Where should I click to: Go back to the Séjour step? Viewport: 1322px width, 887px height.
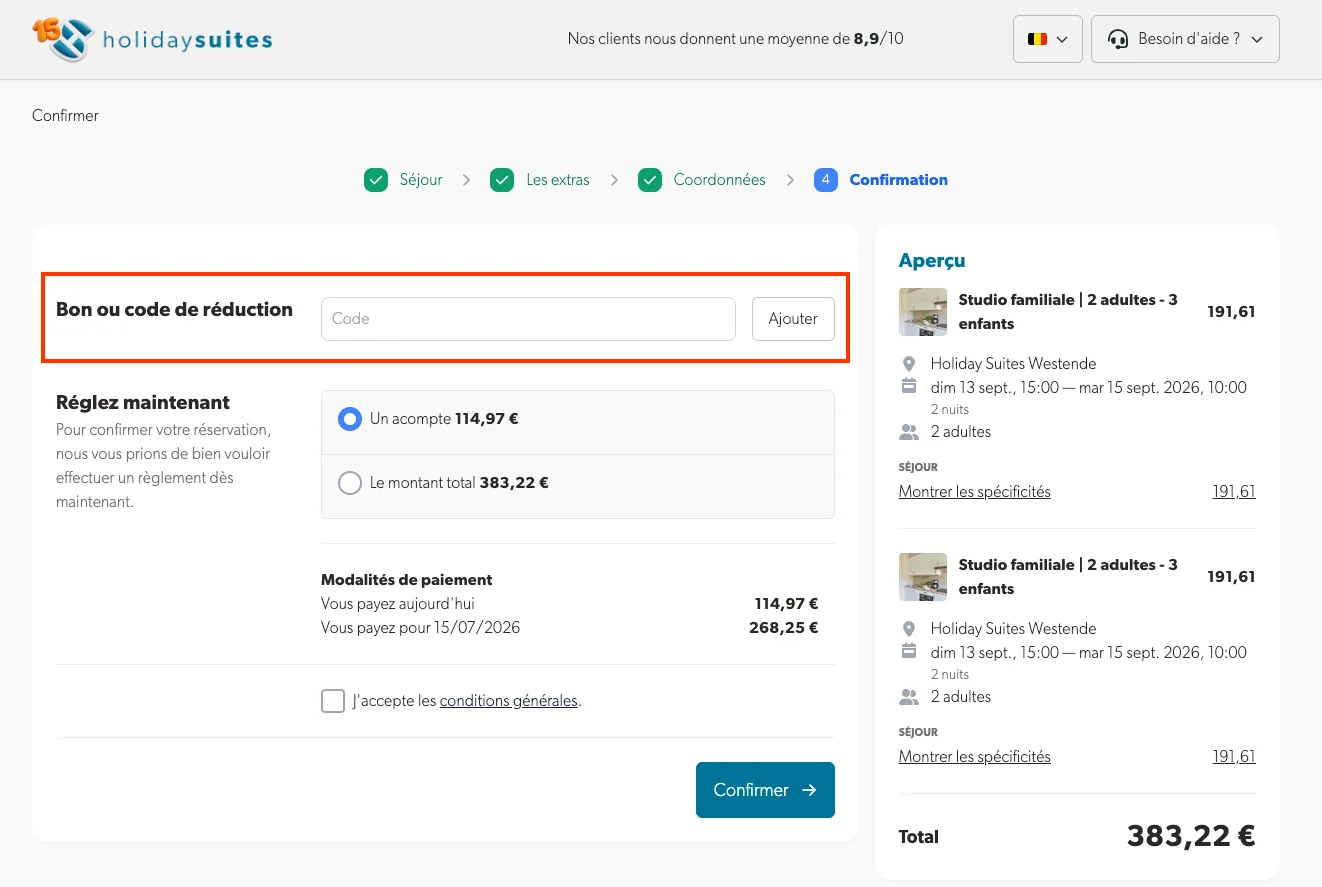tap(421, 180)
